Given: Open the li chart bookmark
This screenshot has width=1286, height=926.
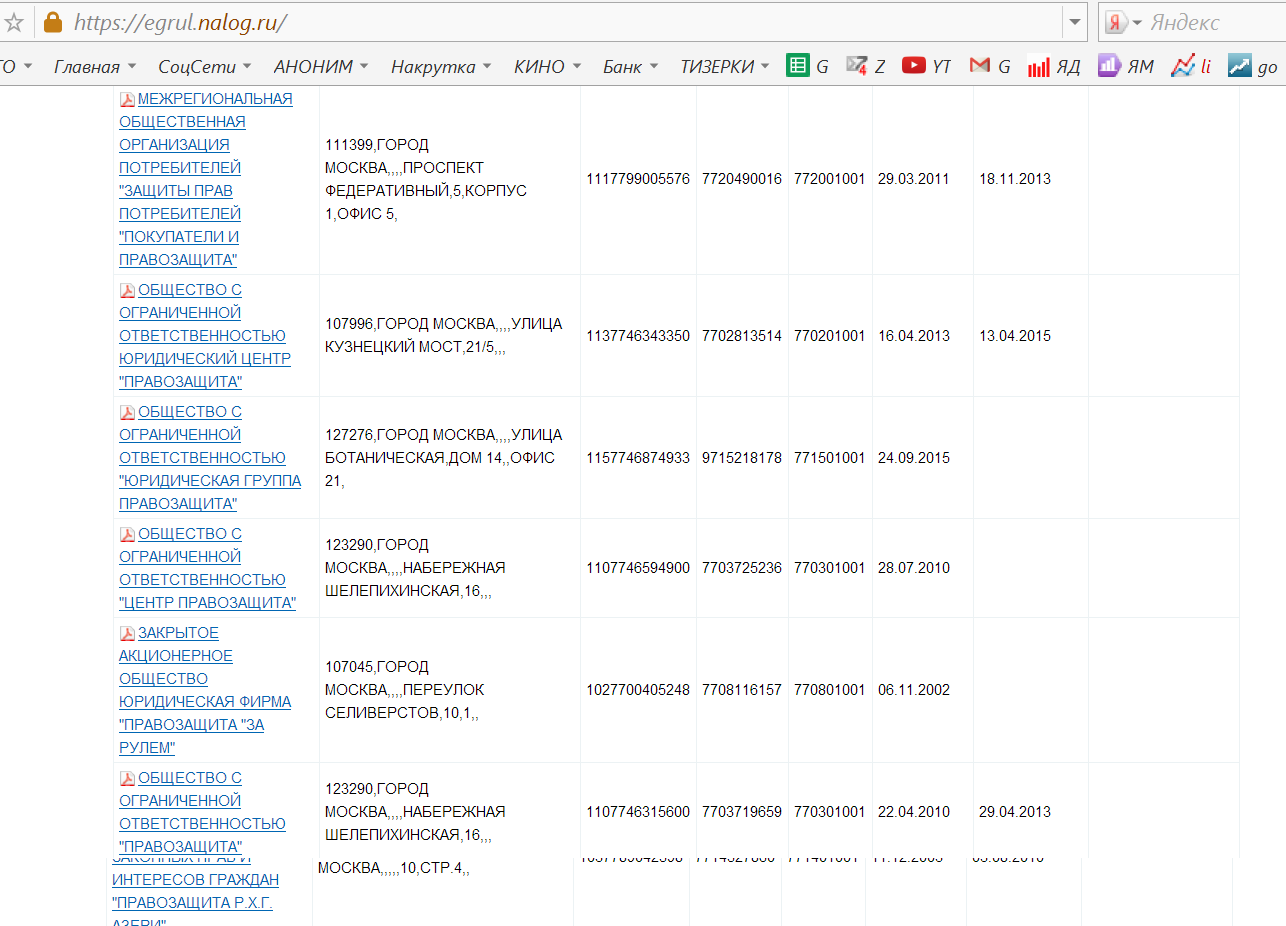Looking at the screenshot, I should click(x=1190, y=66).
